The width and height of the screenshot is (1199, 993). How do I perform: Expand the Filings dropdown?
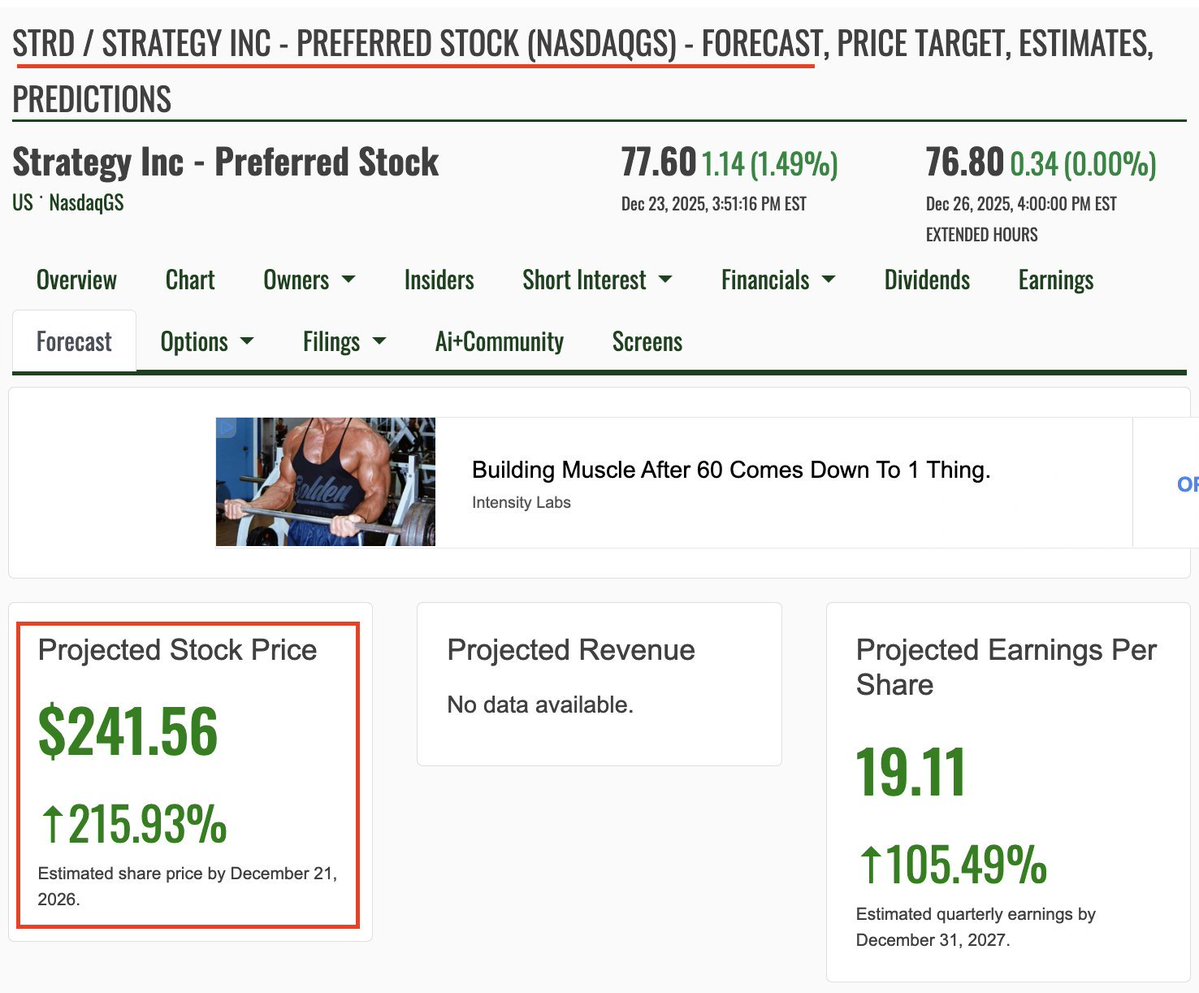pyautogui.click(x=345, y=342)
